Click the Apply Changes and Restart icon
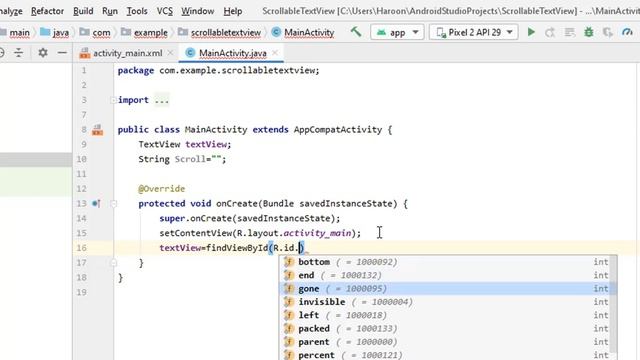This screenshot has height=360, width=640. 550,32
